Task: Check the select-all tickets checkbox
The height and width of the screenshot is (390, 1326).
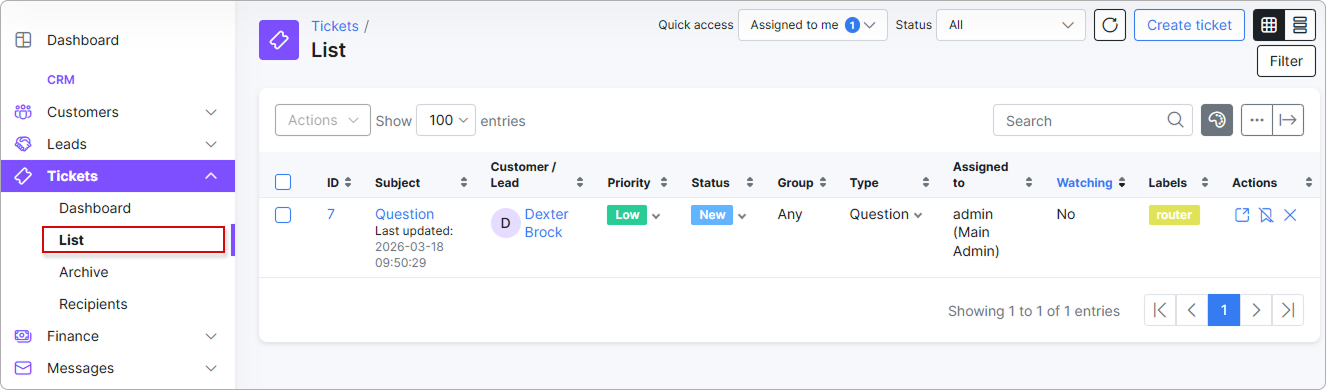Action: [x=283, y=182]
